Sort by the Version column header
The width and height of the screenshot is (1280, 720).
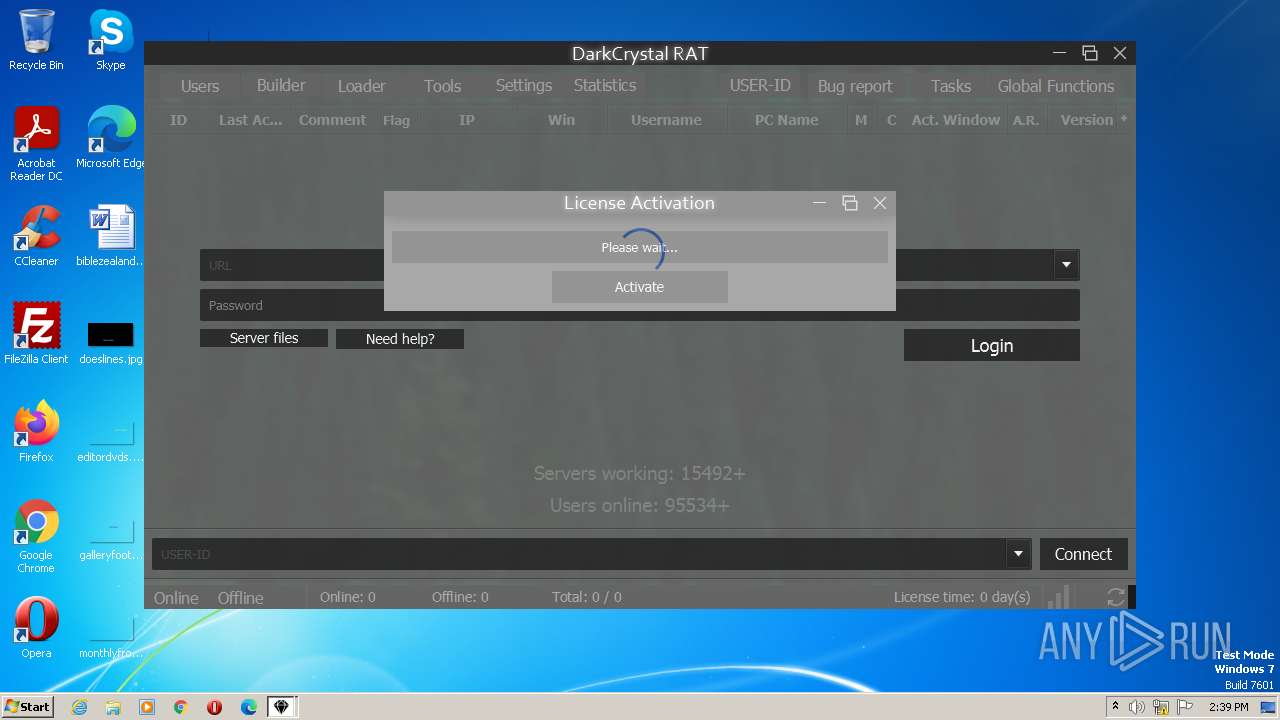[x=1087, y=120]
